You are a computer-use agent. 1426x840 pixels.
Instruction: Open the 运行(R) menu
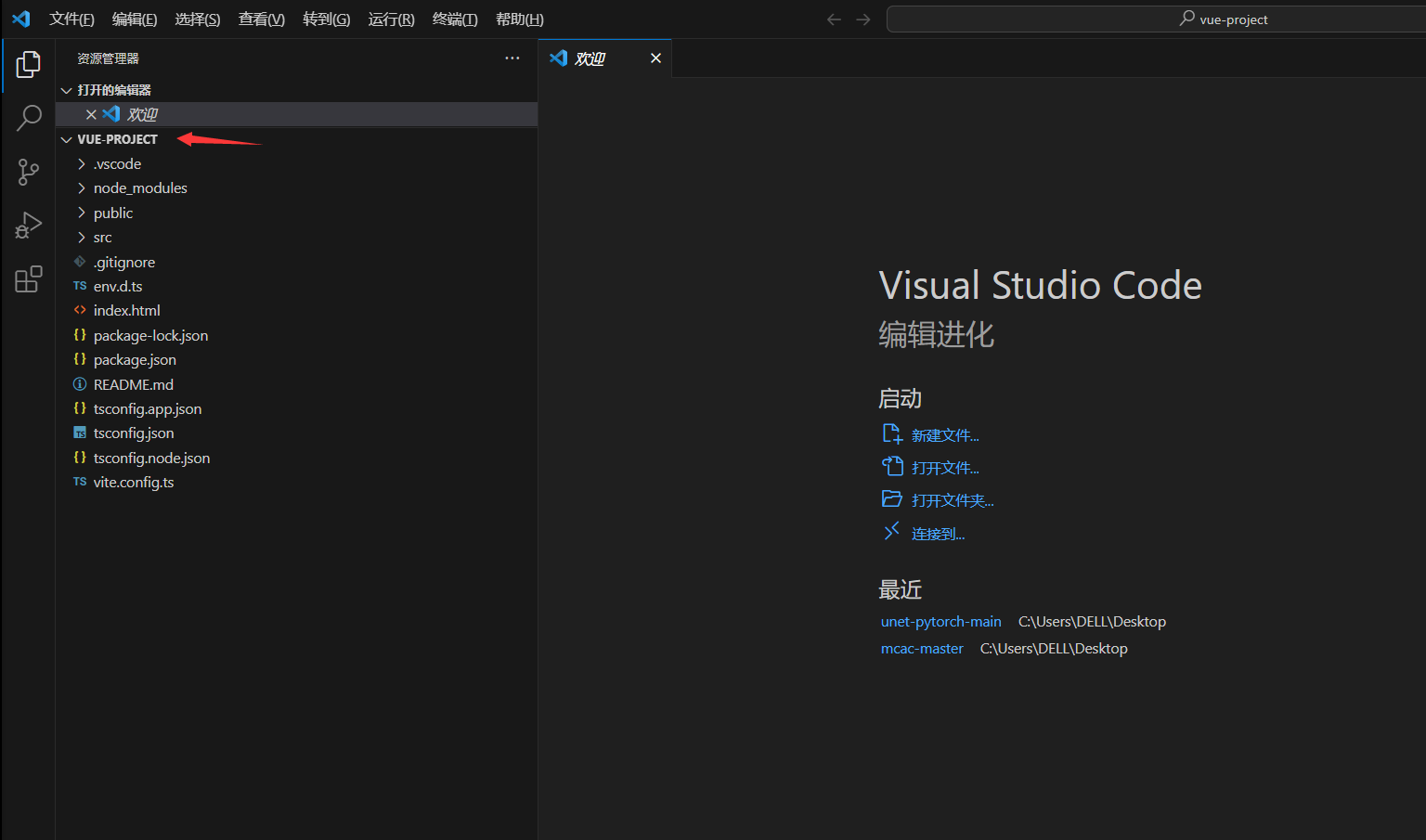tap(391, 19)
